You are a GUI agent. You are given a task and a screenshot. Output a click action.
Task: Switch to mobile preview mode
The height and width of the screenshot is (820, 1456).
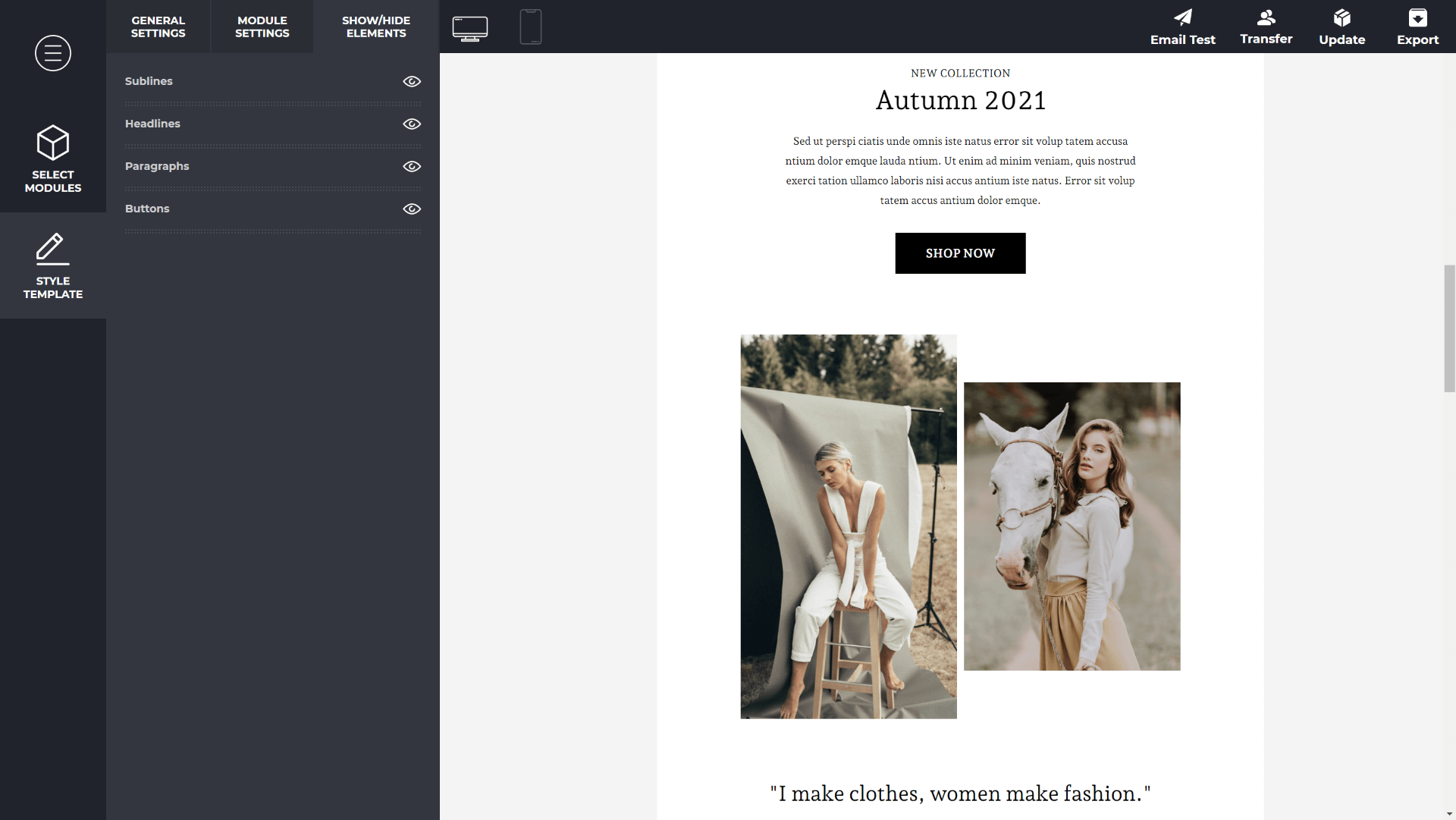click(x=530, y=27)
